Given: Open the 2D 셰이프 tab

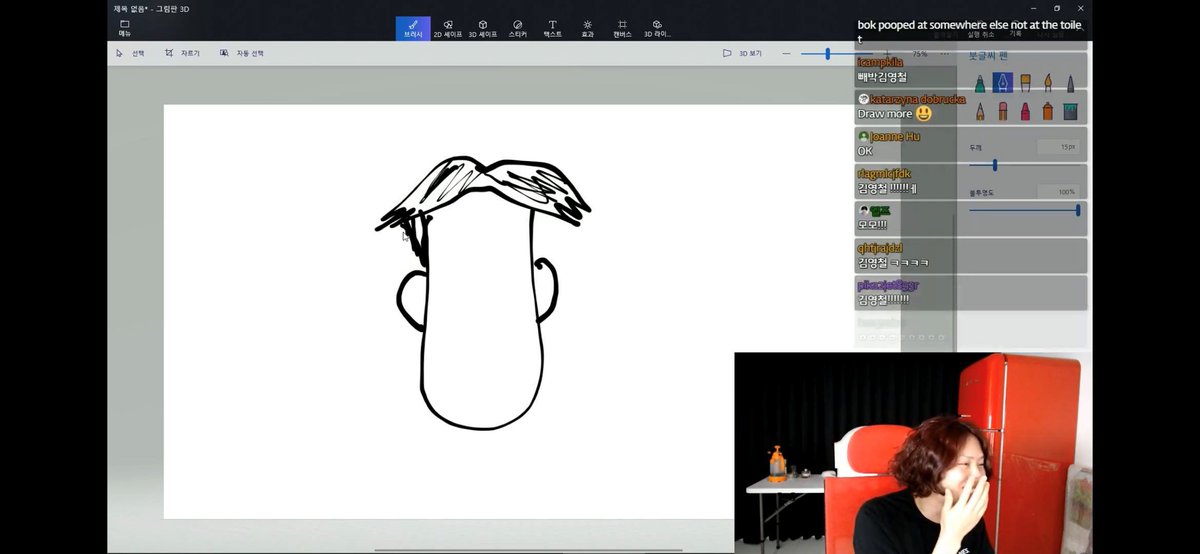Looking at the screenshot, I should click(x=448, y=28).
